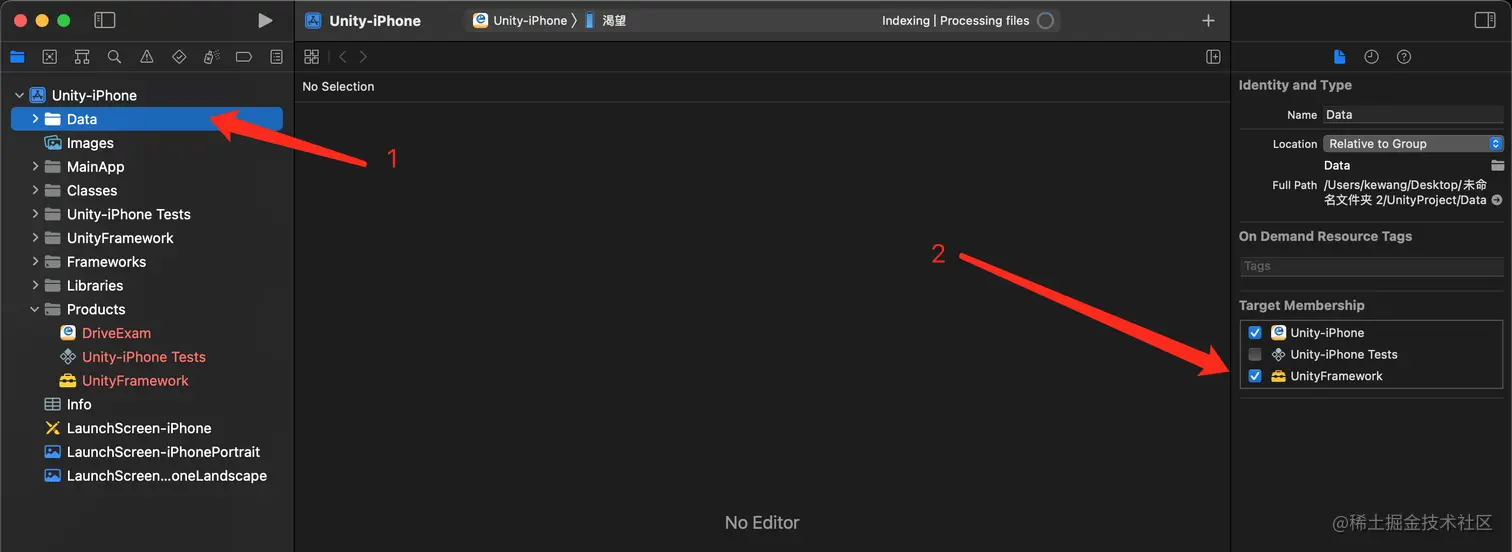Open the Breakpoint navigator icon
Screen dimensions: 1512x552
[244, 57]
